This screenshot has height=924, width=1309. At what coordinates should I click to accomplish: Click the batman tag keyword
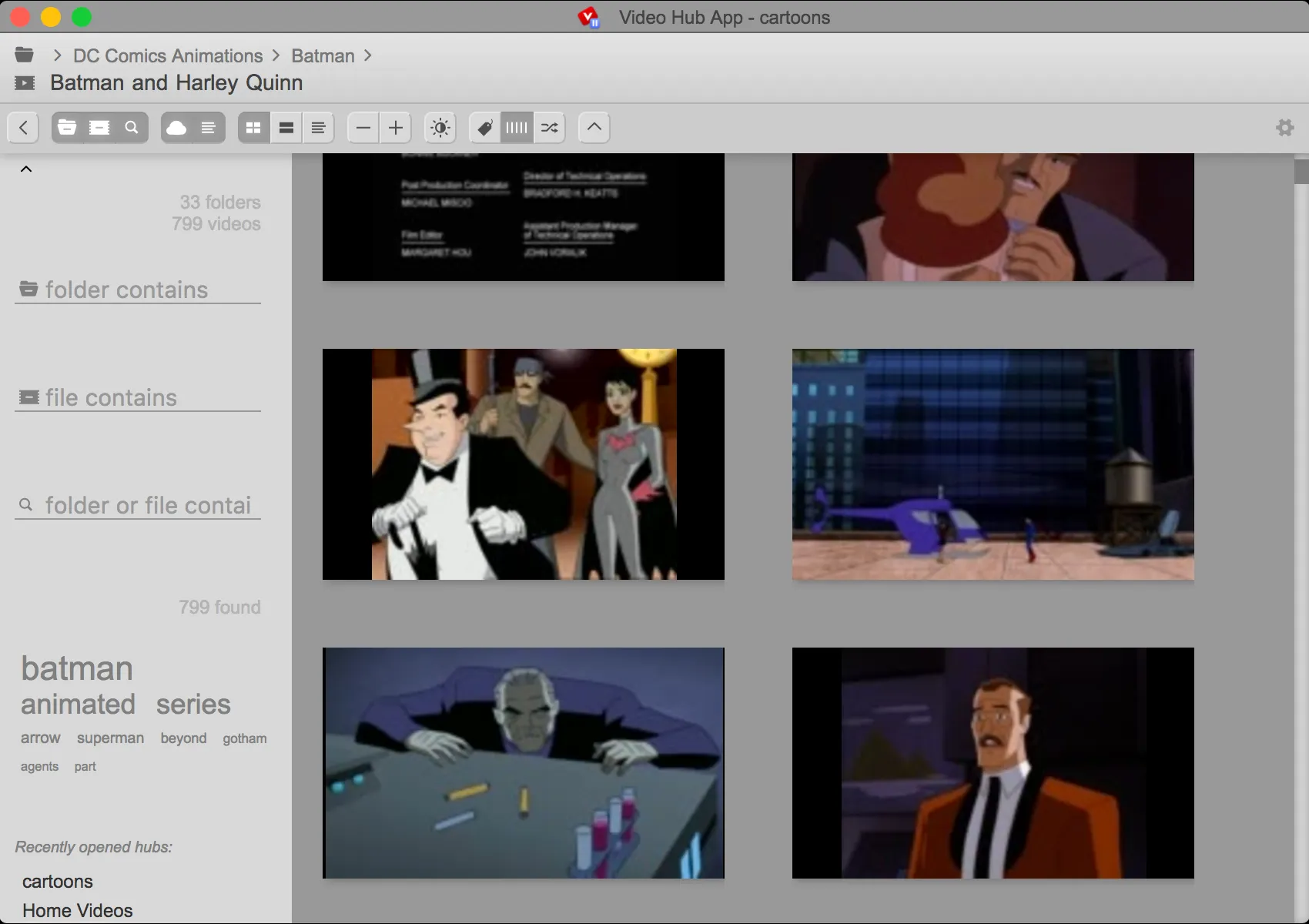point(77,668)
